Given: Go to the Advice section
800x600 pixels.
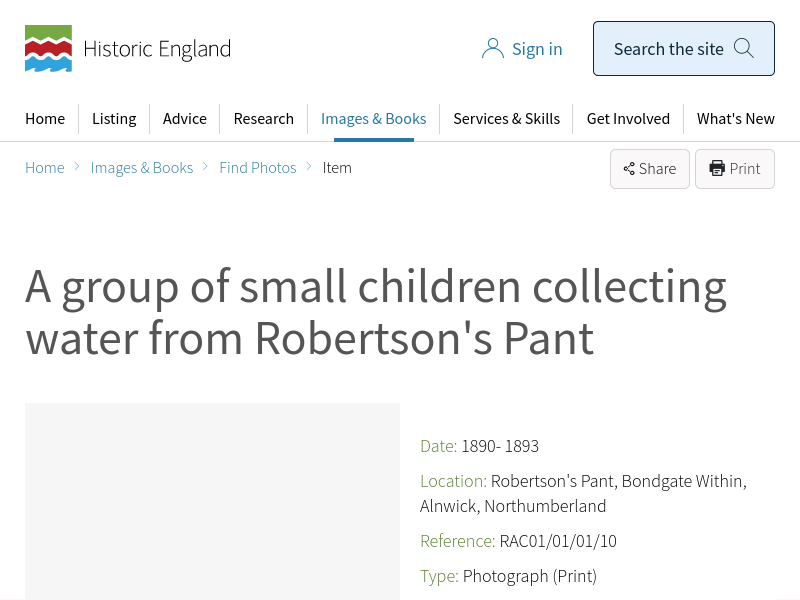Looking at the screenshot, I should (x=185, y=118).
